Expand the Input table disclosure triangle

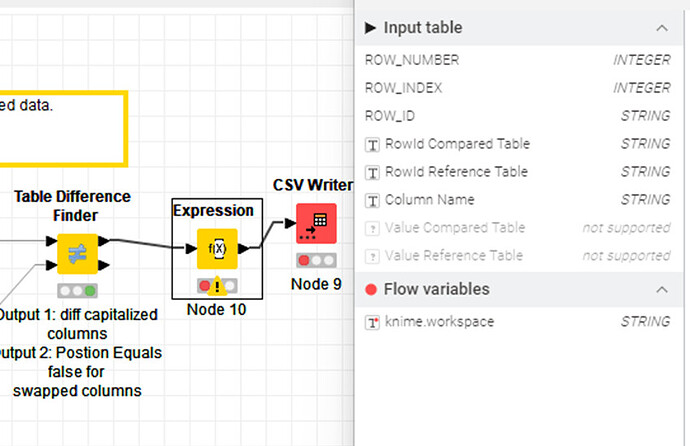370,28
